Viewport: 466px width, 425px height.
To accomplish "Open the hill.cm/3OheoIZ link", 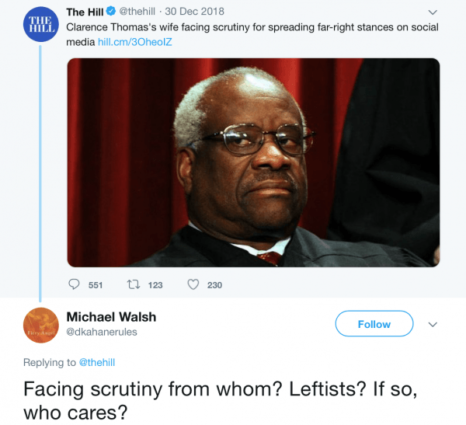I will click(x=135, y=42).
